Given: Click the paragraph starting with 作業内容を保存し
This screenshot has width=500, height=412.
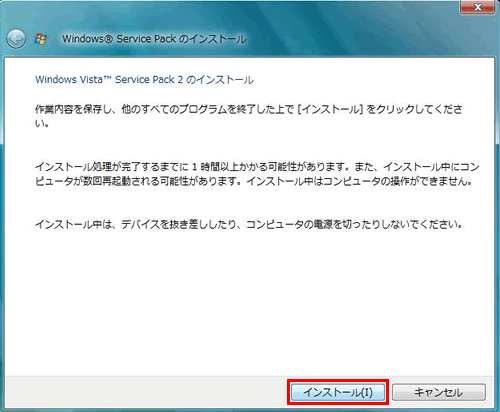Looking at the screenshot, I should 249,116.
